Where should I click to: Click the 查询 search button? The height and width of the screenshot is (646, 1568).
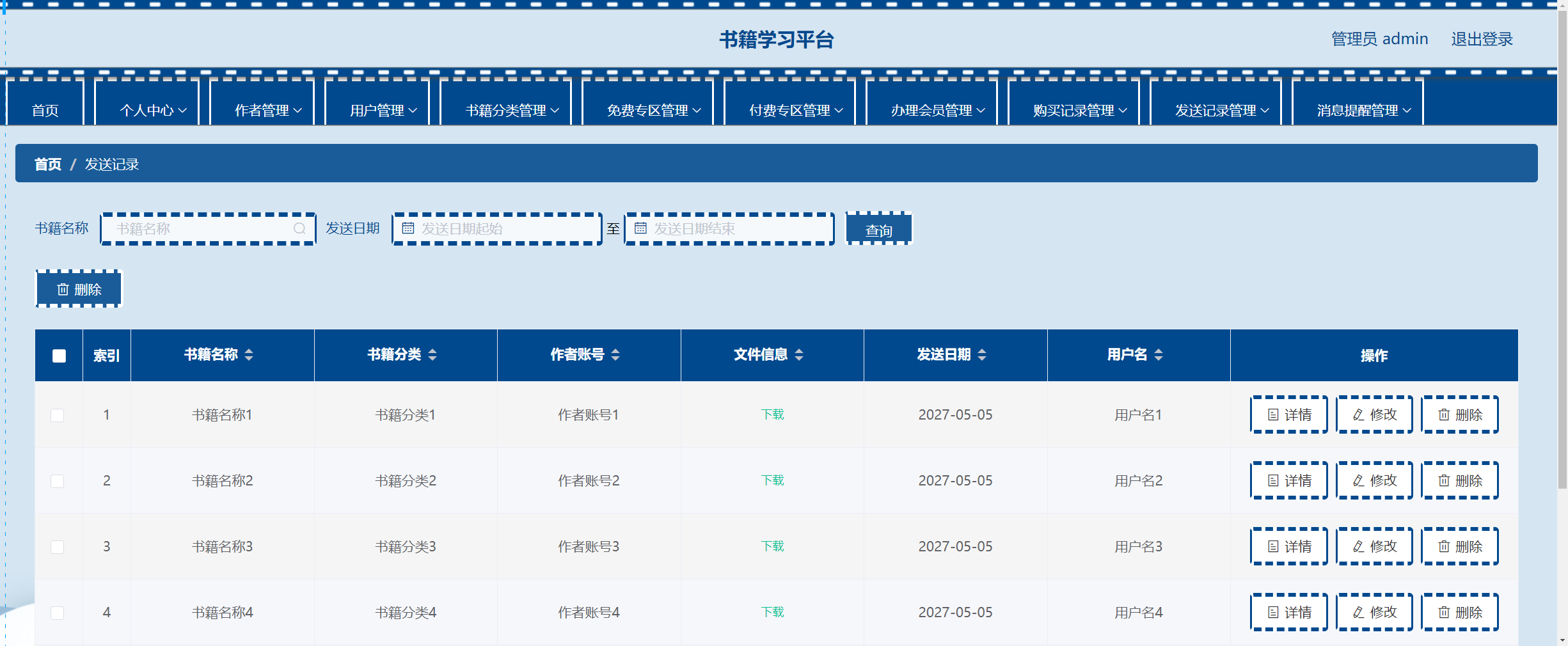tap(878, 229)
